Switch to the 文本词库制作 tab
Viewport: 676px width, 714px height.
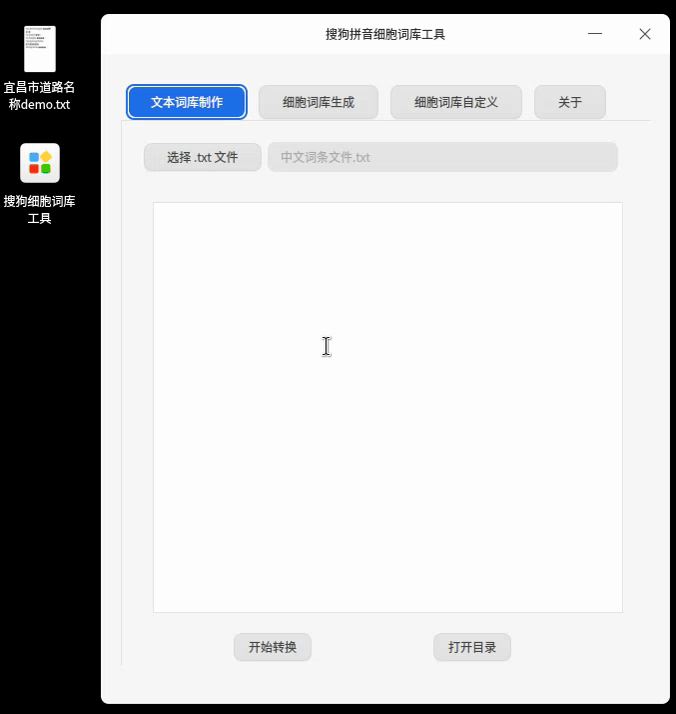click(187, 102)
